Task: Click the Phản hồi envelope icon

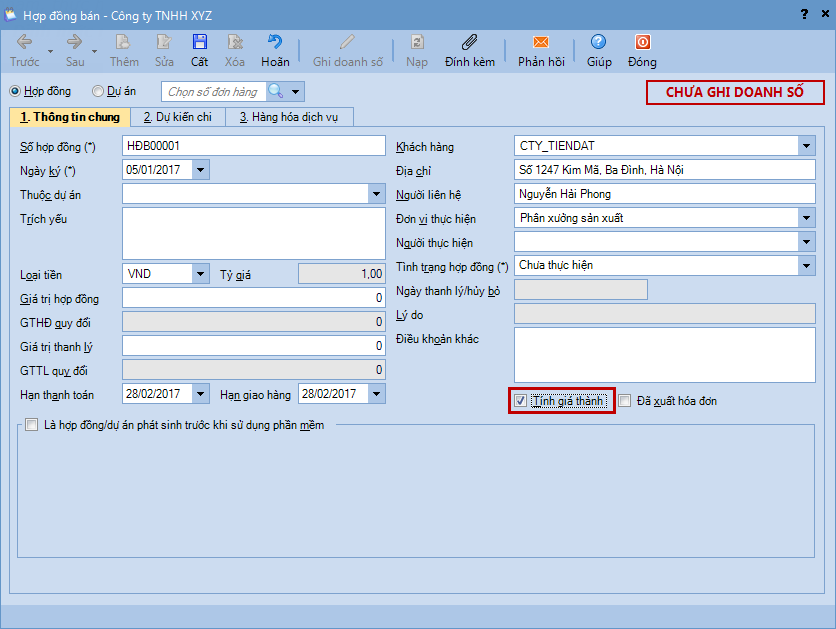Action: tap(541, 43)
